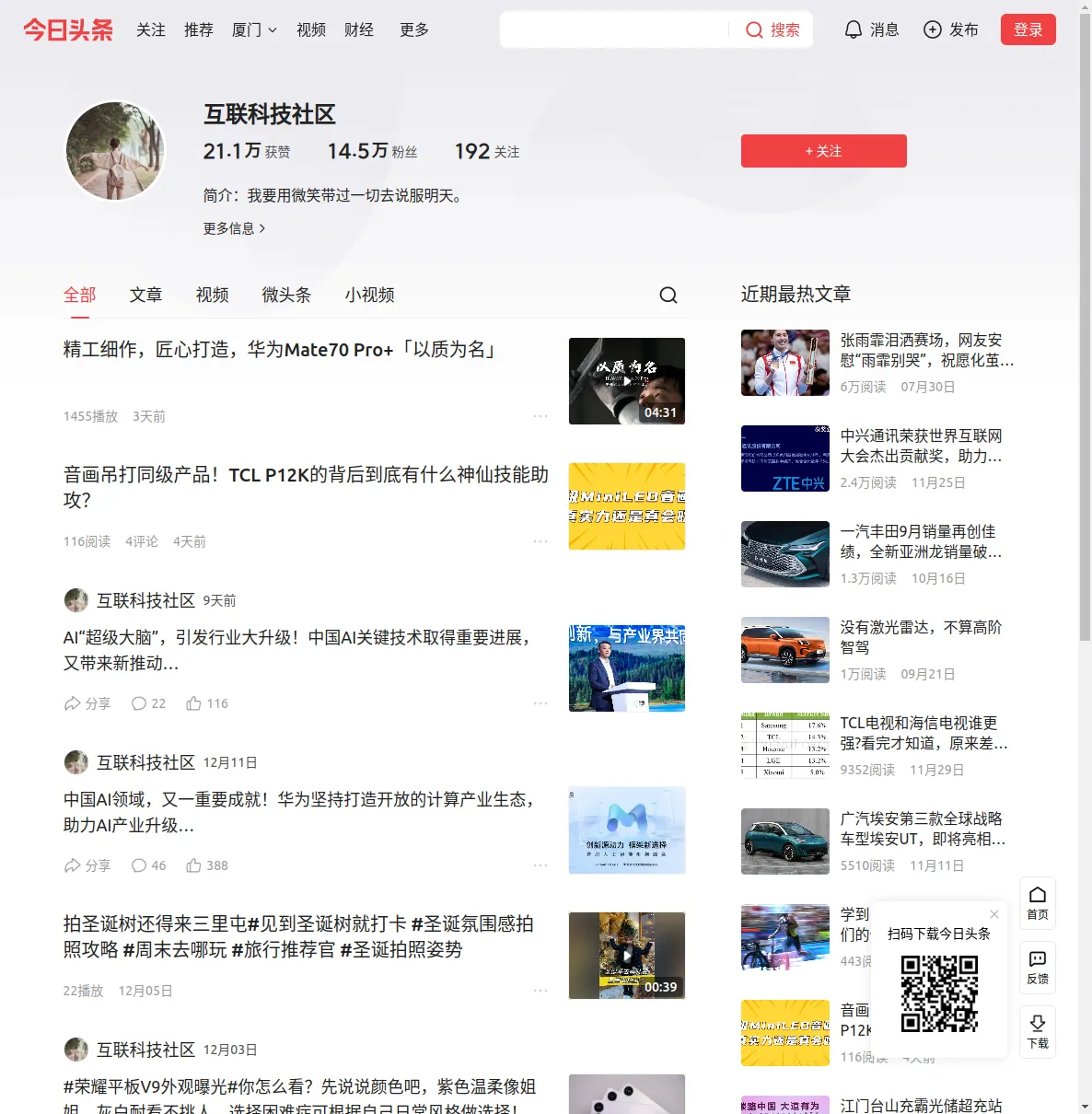Open 推荐 in top navigation
Screen dimensions: 1092x1114
coord(199,29)
